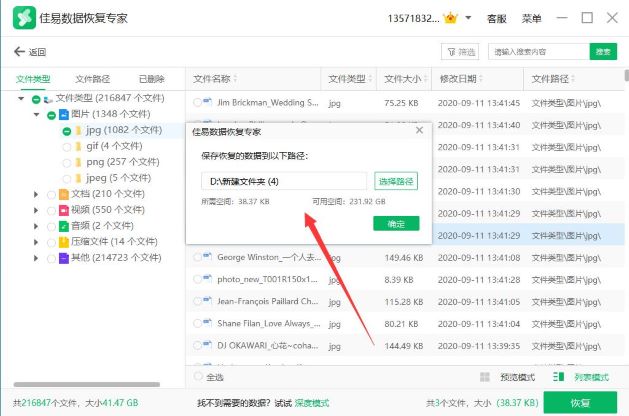Open the 深度模式 link
629x416 pixels.
312,403
